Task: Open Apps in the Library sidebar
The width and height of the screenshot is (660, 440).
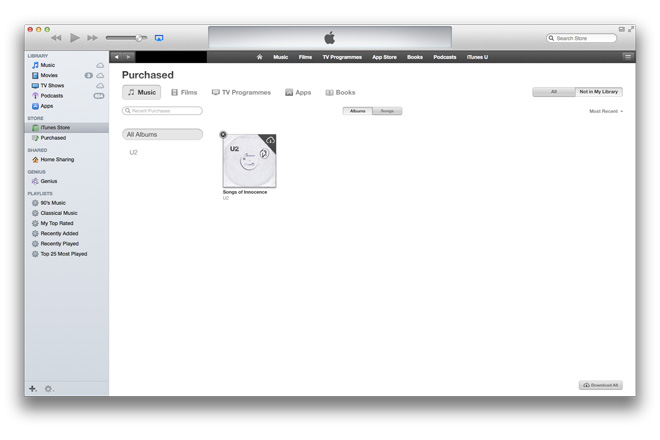Action: pyautogui.click(x=47, y=106)
